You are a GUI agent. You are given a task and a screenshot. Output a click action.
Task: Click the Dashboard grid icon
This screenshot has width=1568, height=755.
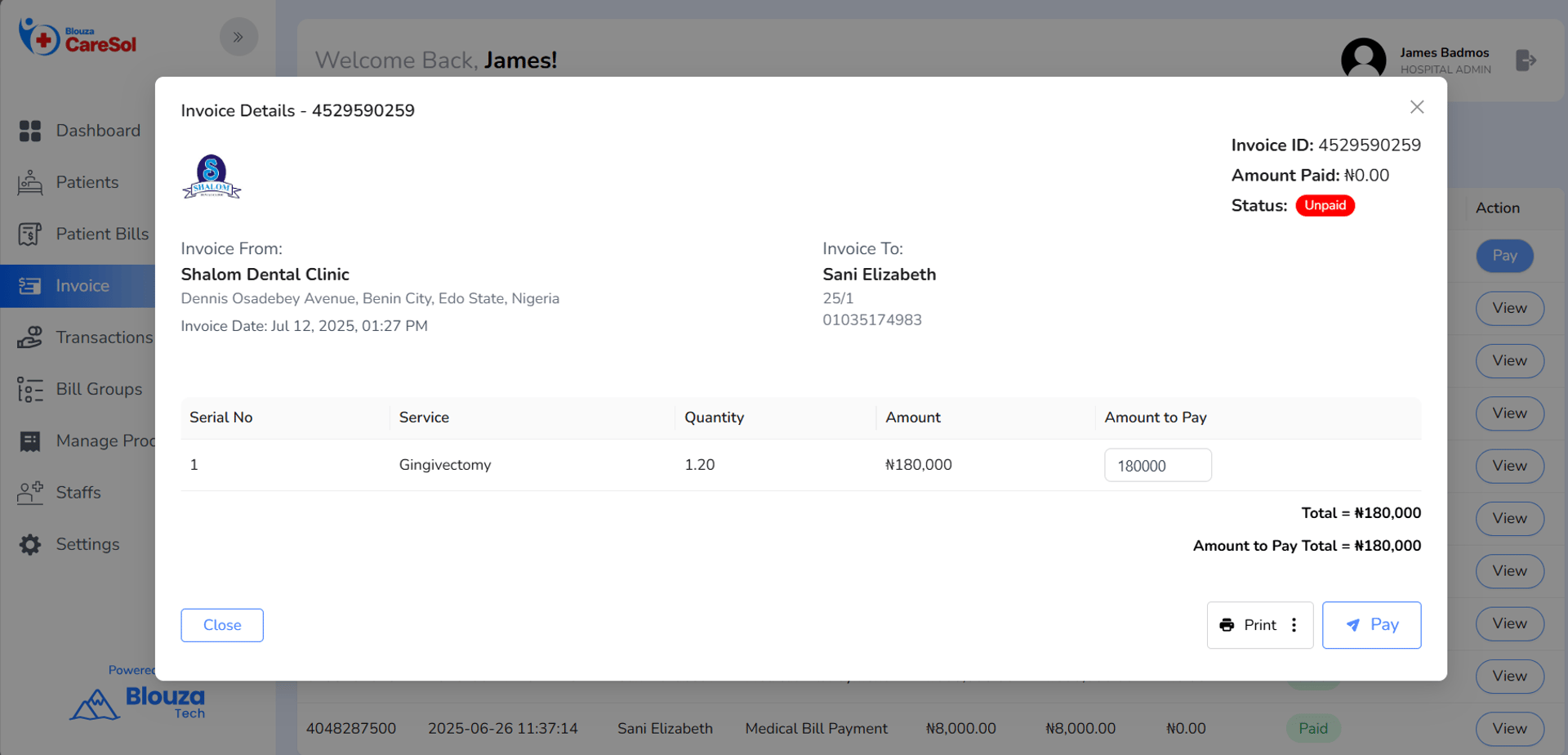pos(30,131)
